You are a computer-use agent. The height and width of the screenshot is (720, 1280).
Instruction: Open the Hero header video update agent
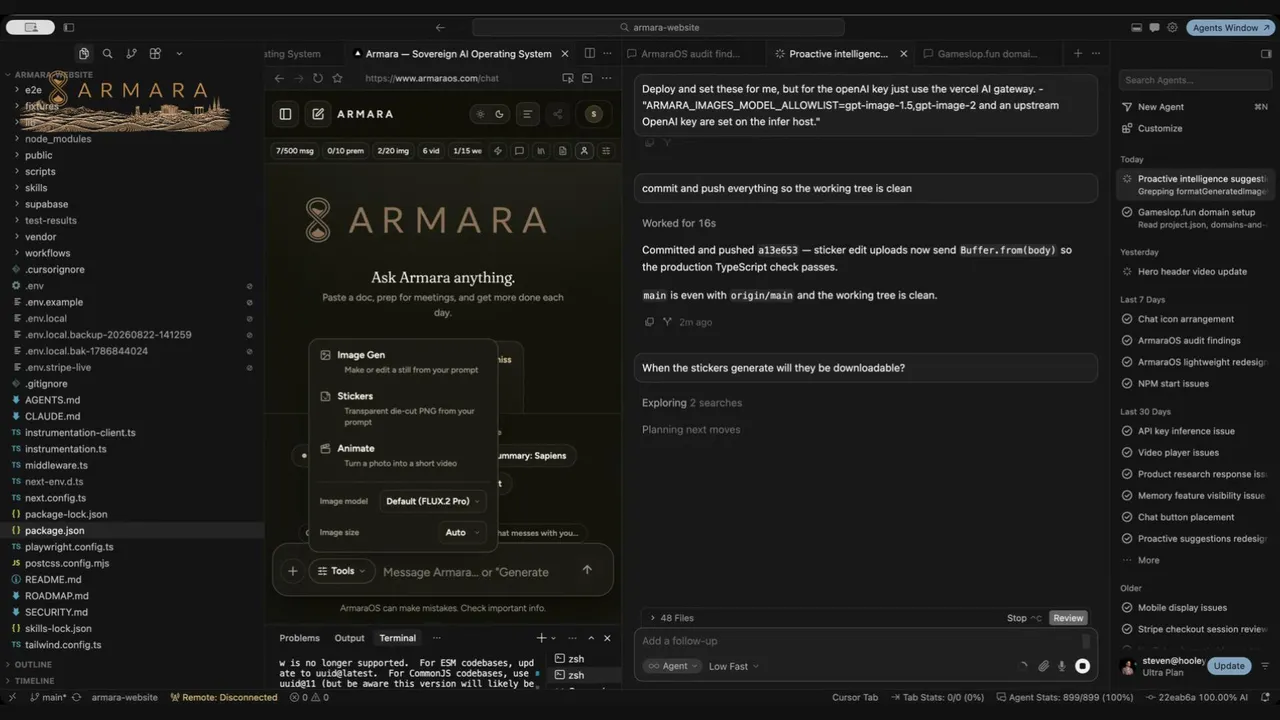pyautogui.click(x=1194, y=271)
